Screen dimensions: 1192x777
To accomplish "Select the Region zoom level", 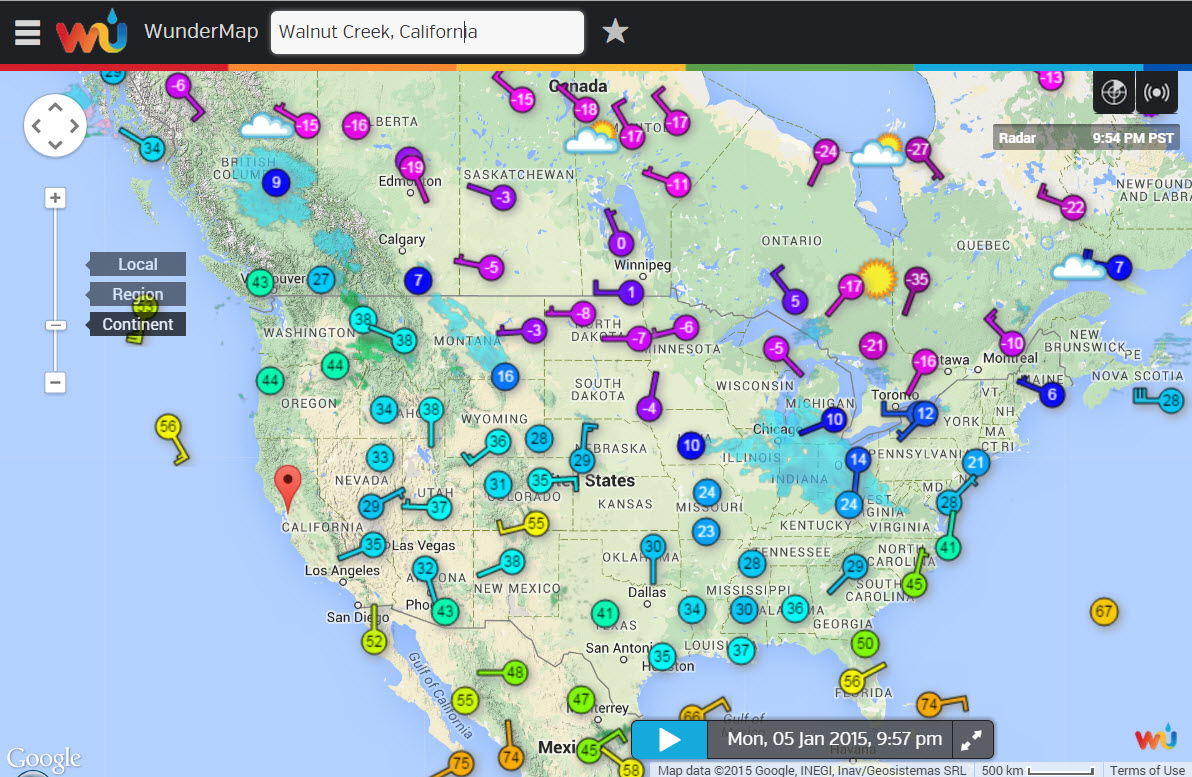I will tap(138, 294).
